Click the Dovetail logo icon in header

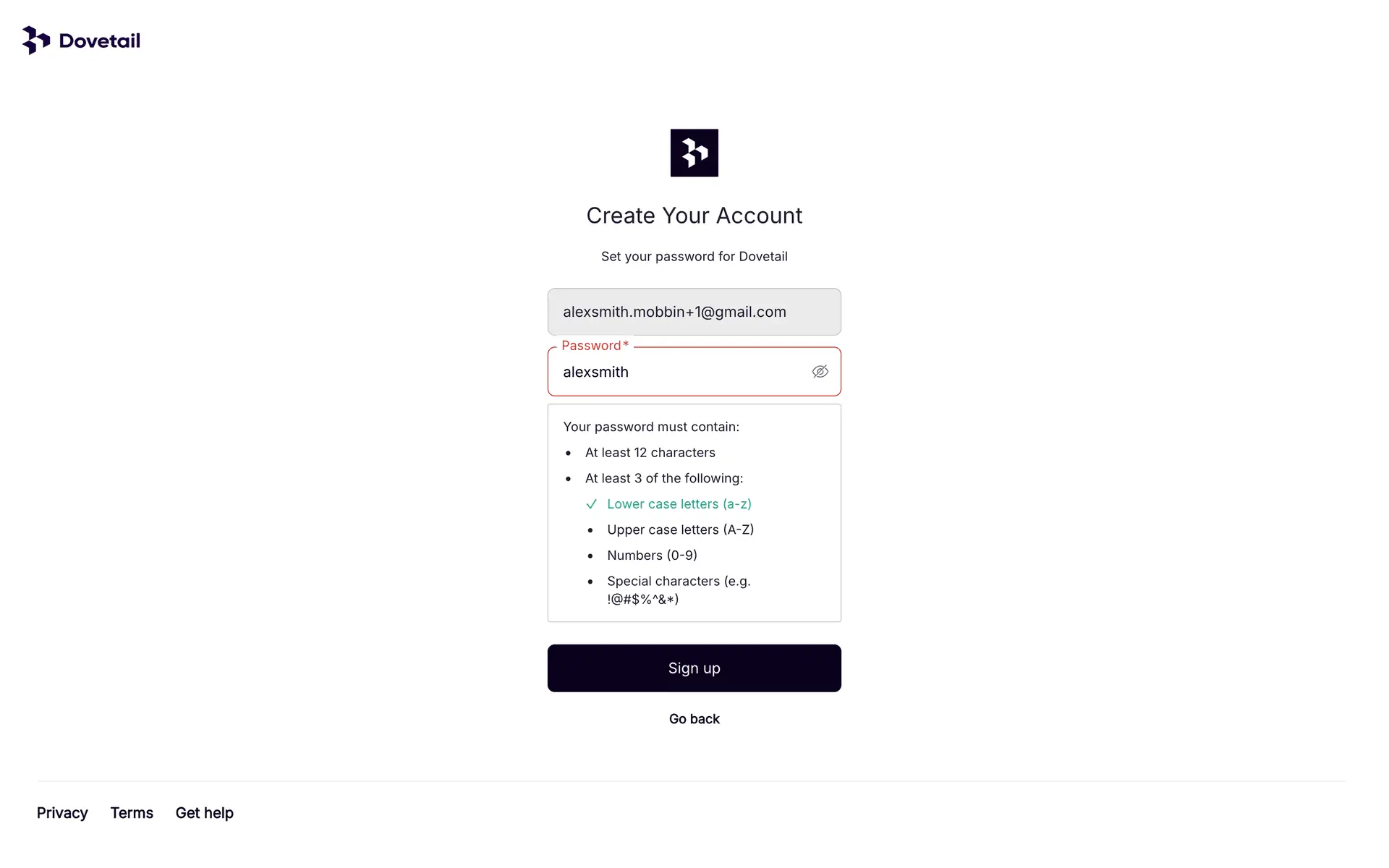[36, 41]
